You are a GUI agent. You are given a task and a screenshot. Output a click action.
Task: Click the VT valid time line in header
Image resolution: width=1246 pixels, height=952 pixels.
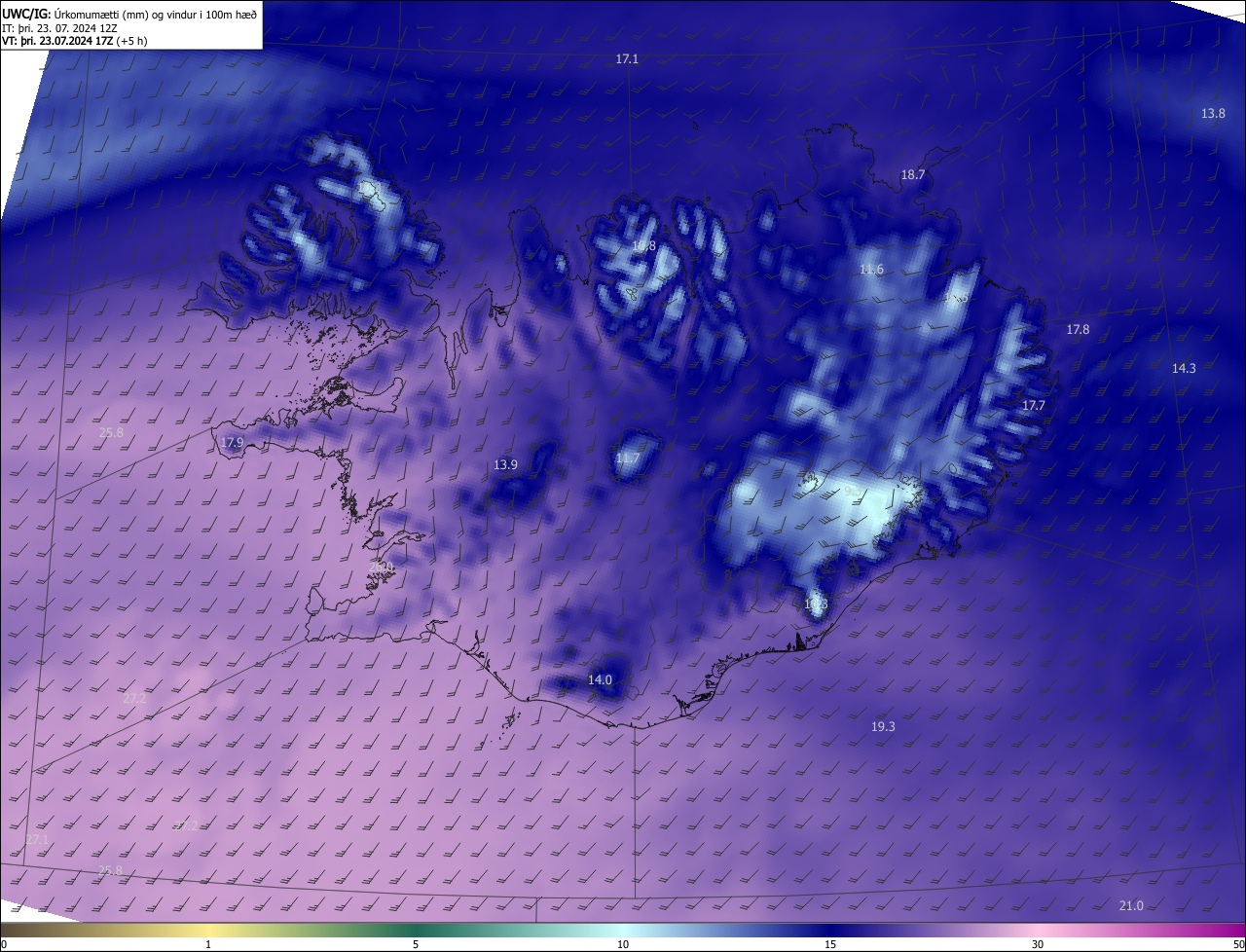(75, 41)
